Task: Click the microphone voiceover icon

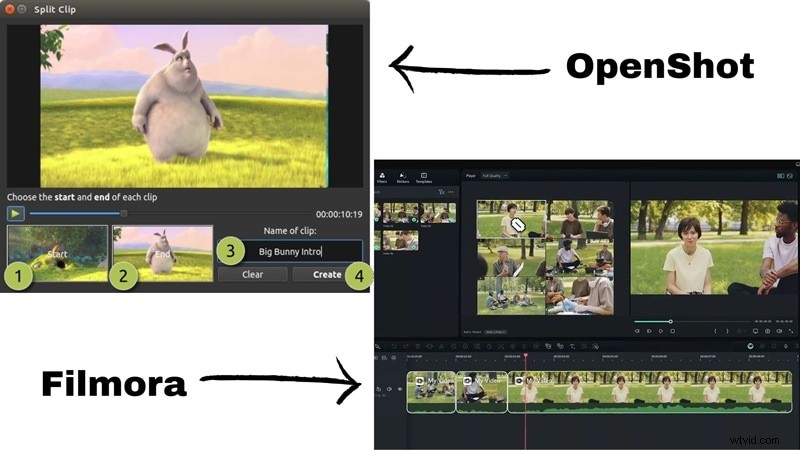Action: point(786,346)
